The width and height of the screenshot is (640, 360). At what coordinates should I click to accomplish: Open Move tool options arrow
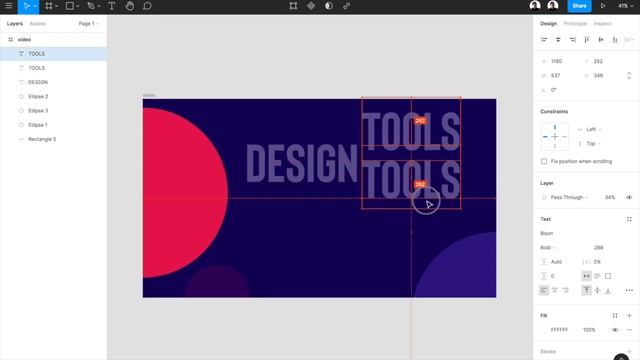(x=35, y=7)
